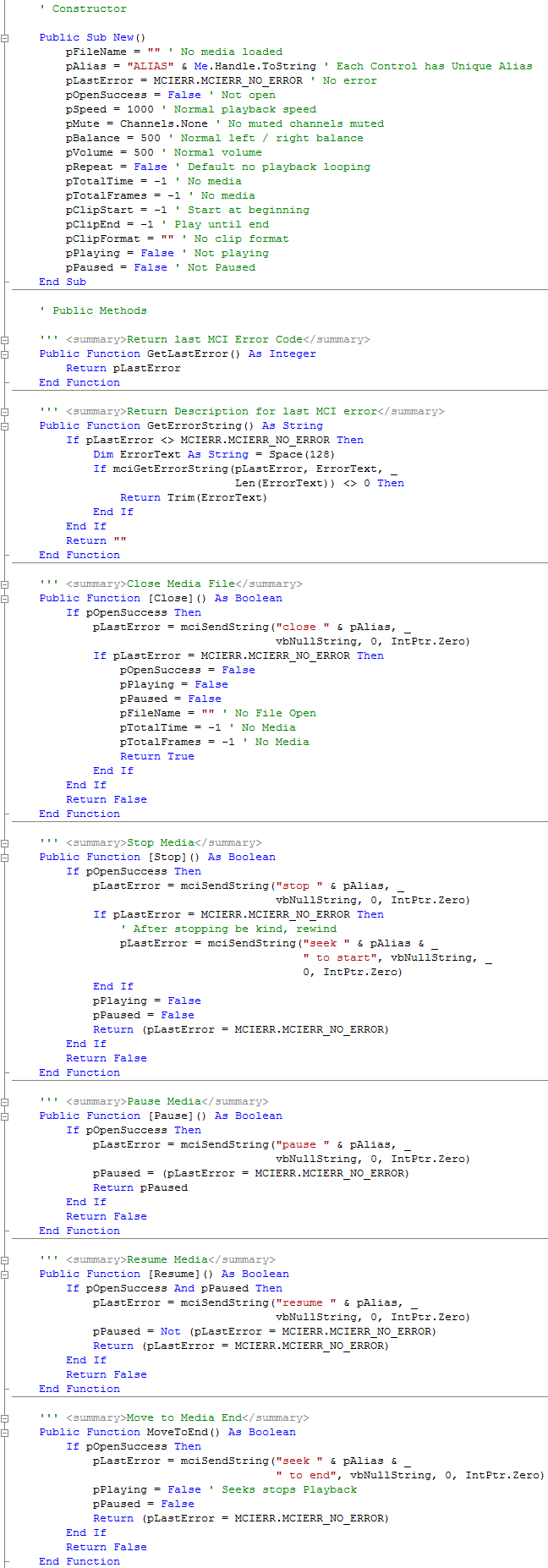Click the ' After stopping be kind, rewind comment

pyautogui.click(x=228, y=929)
